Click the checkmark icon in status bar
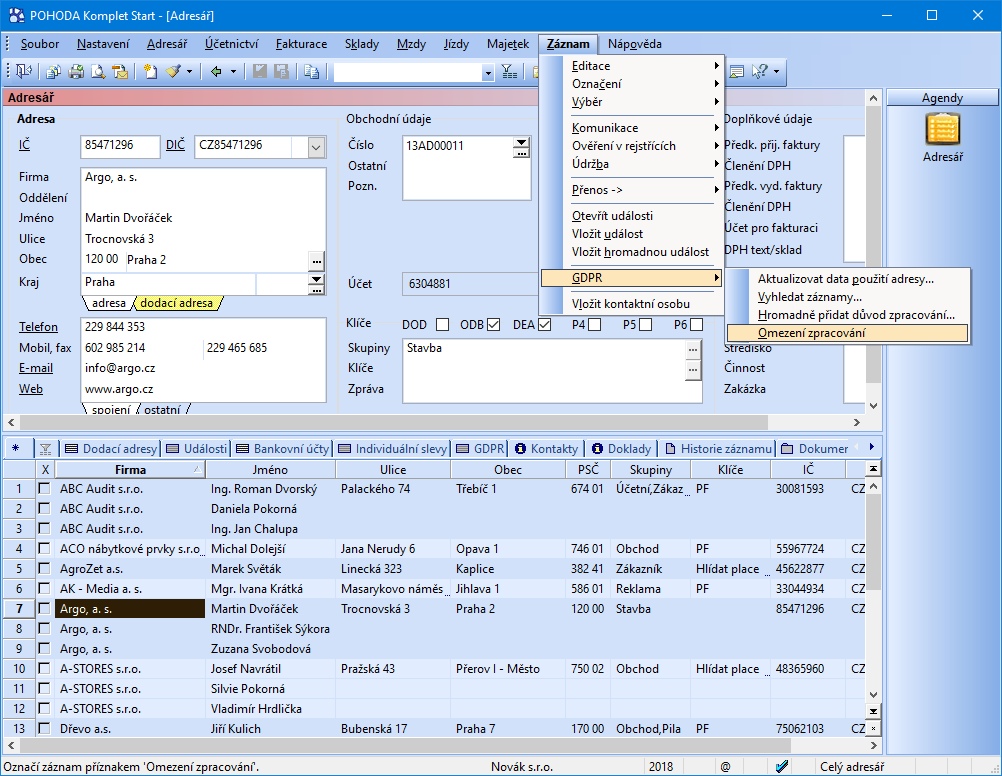This screenshot has width=1002, height=776. [782, 766]
